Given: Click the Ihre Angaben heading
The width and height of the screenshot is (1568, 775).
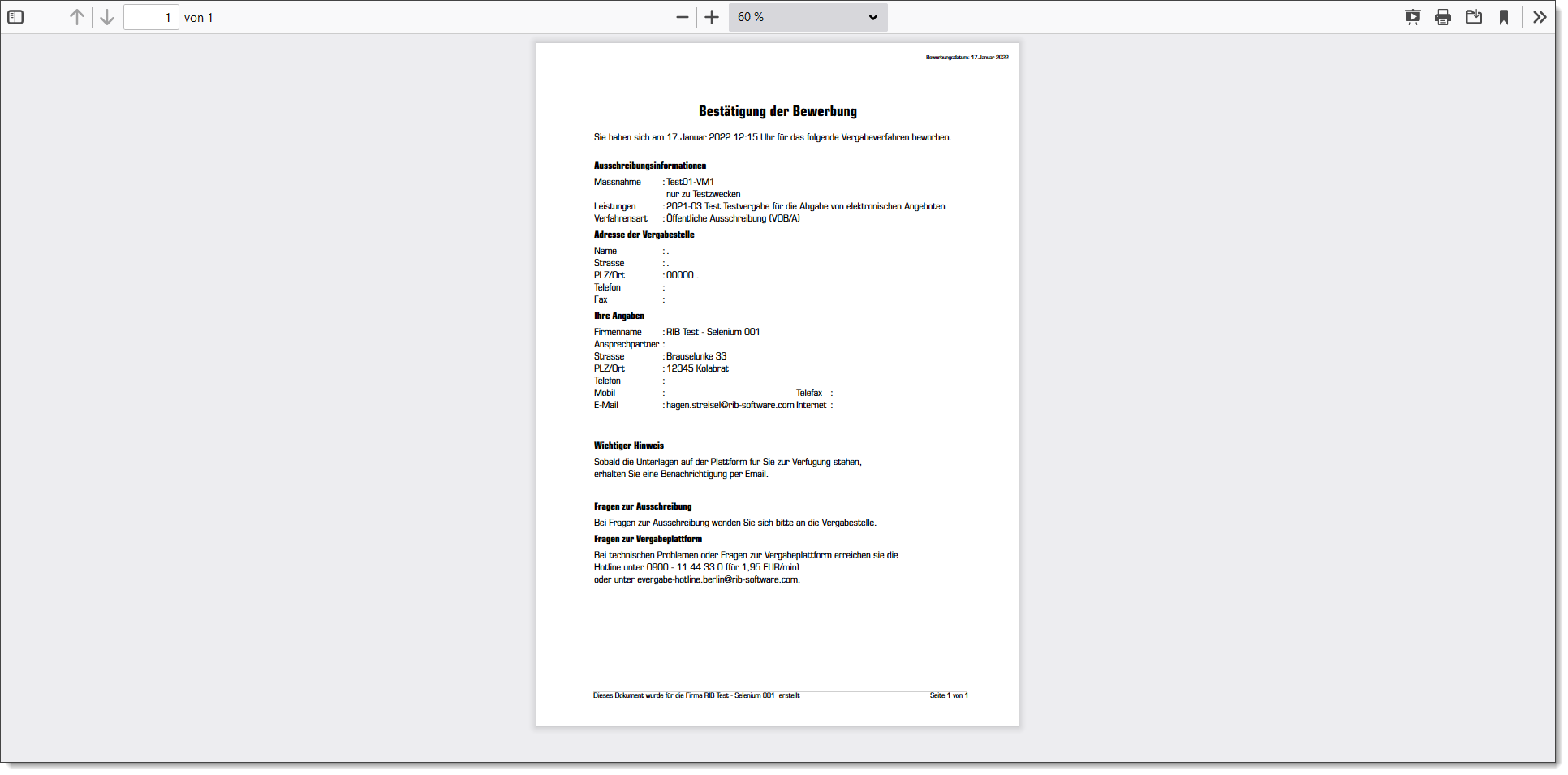Looking at the screenshot, I should click(x=619, y=316).
